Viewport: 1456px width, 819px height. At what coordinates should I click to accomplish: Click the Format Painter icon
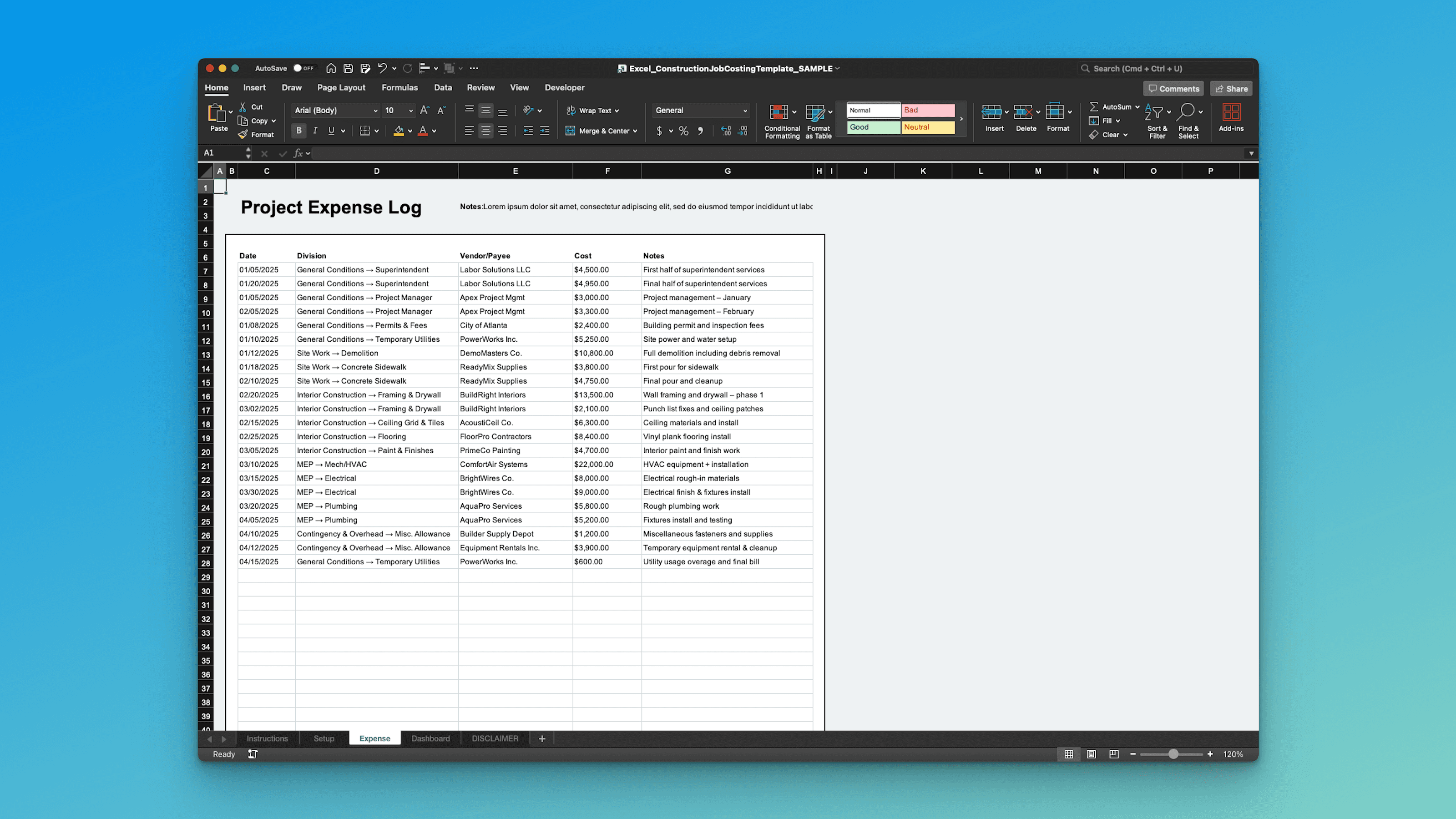tap(243, 135)
